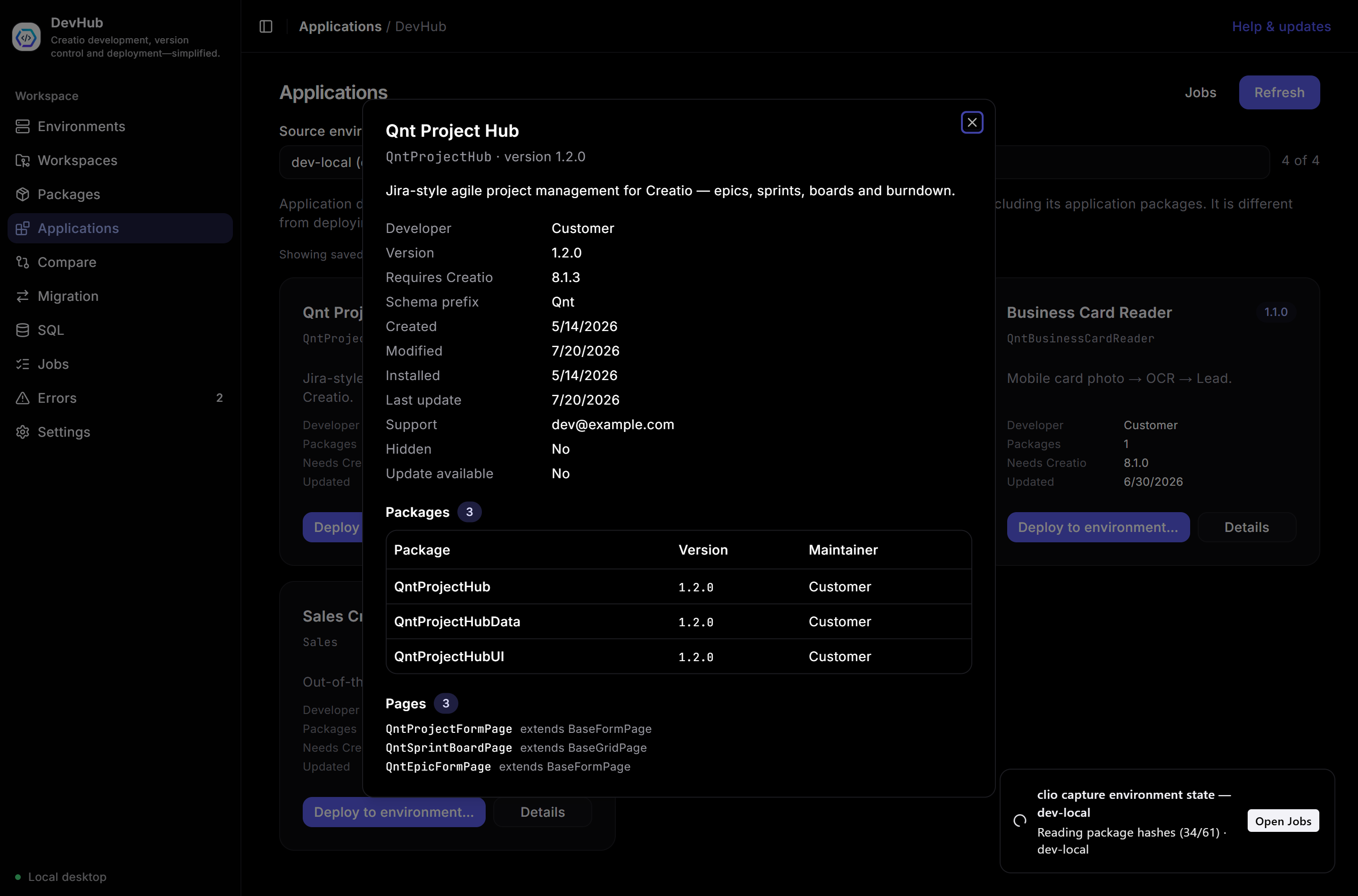Select Applications in the sidebar
Viewport: 1358px width, 896px height.
point(120,229)
